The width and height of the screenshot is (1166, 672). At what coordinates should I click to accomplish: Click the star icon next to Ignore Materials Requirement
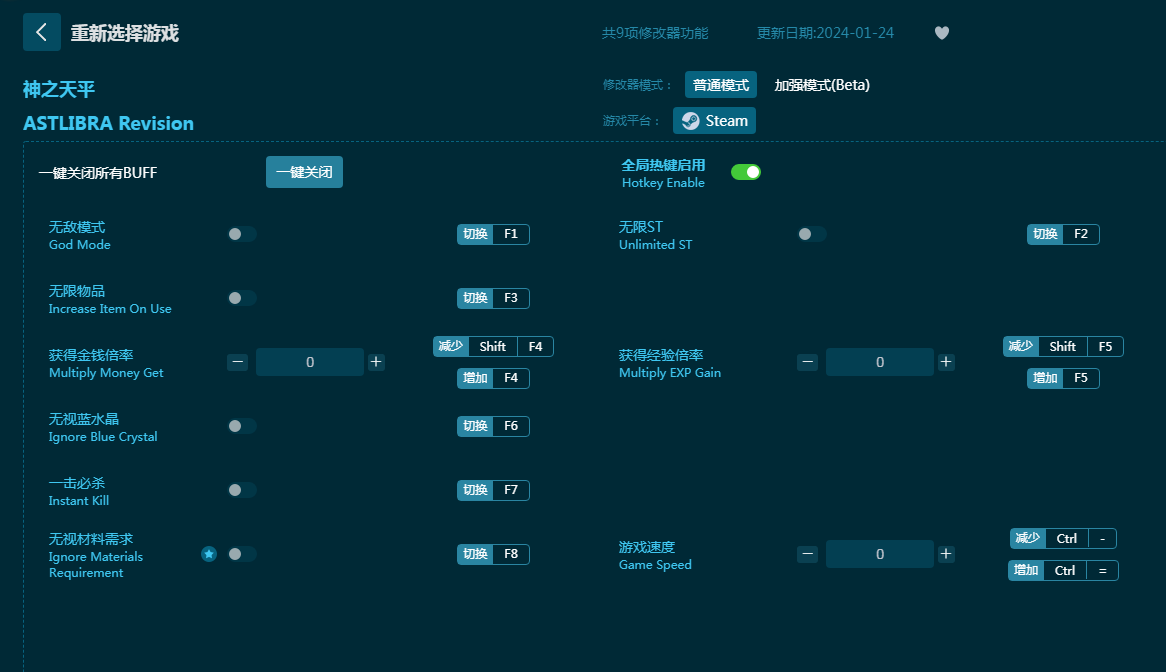pyautogui.click(x=209, y=554)
